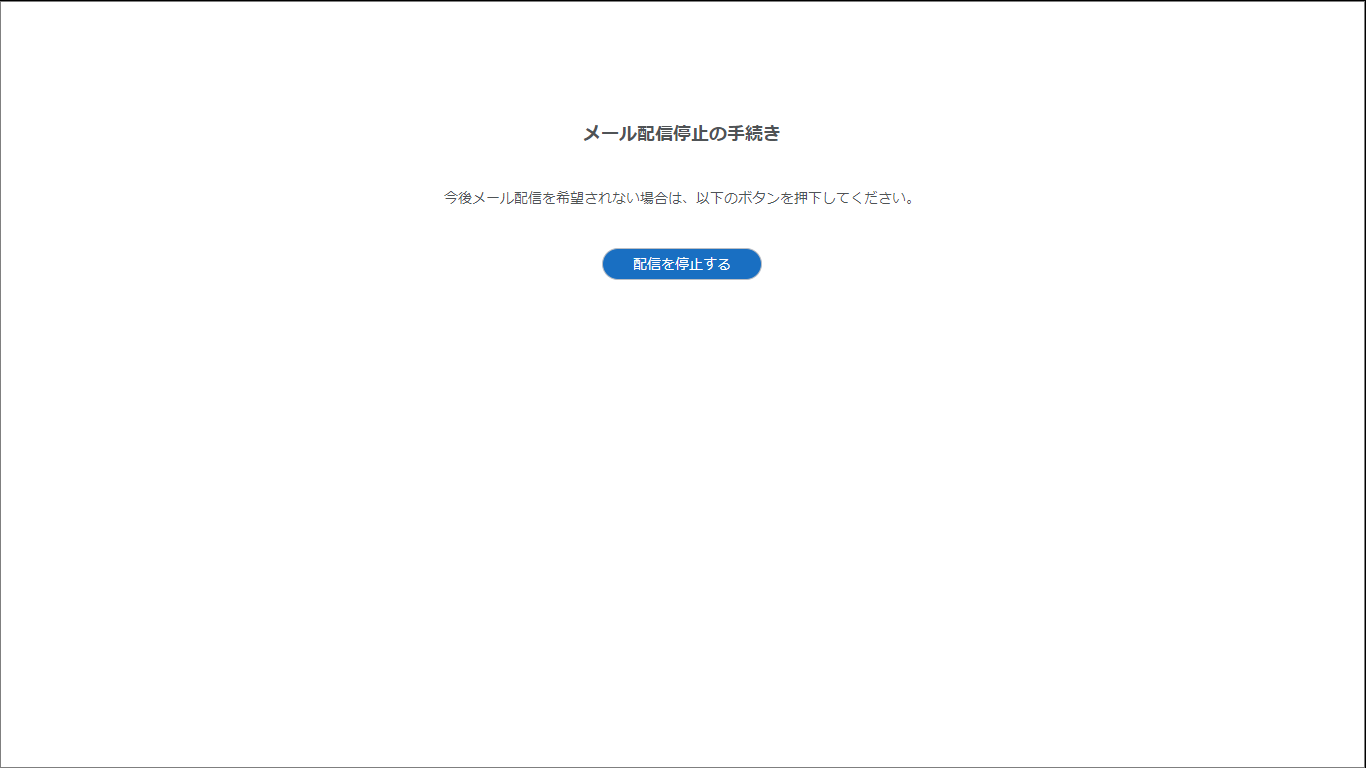Submit the mail stop request button
The height and width of the screenshot is (768, 1366).
[681, 264]
